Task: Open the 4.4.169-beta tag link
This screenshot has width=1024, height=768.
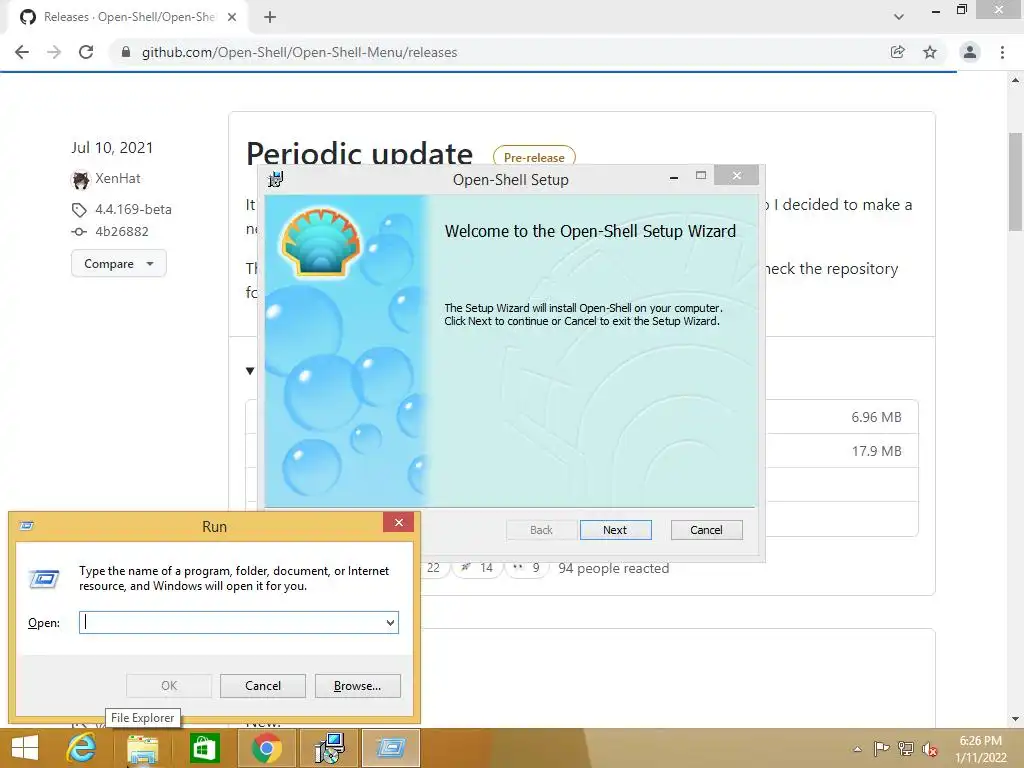Action: pyautogui.click(x=133, y=209)
